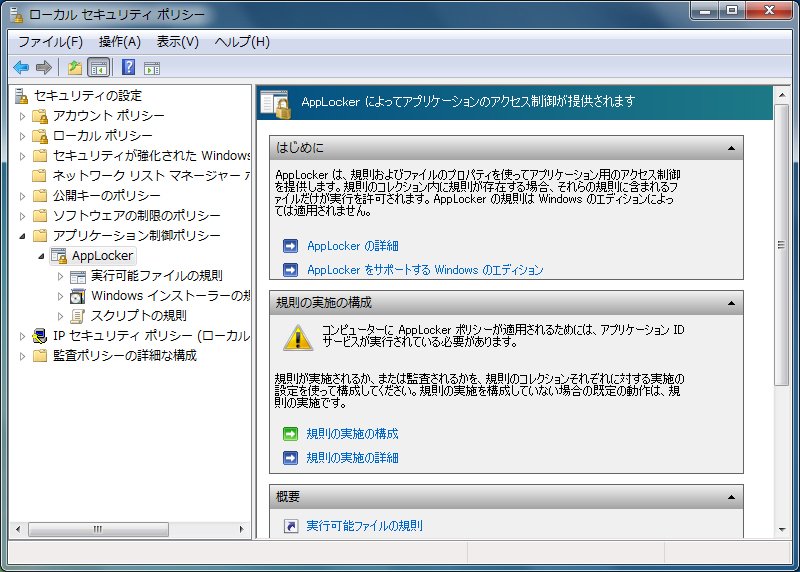Click the ソフトウェアの制限のポリシー folder icon
The height and width of the screenshot is (572, 800).
pos(40,215)
